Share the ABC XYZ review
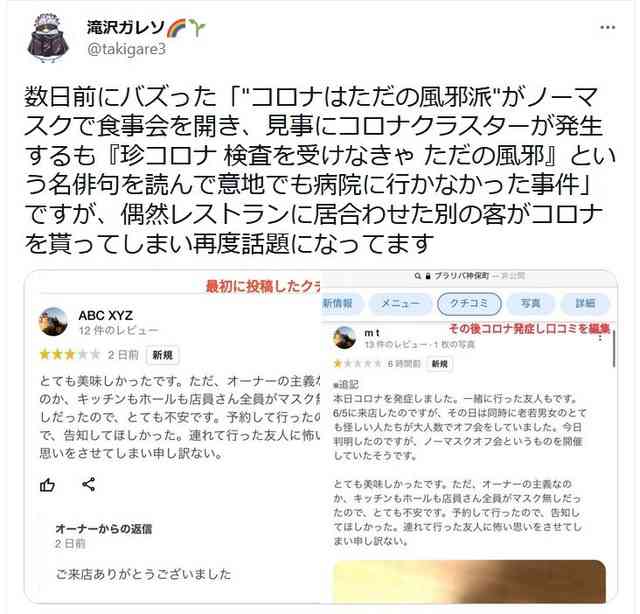This screenshot has width=640, height=614. click(x=89, y=484)
